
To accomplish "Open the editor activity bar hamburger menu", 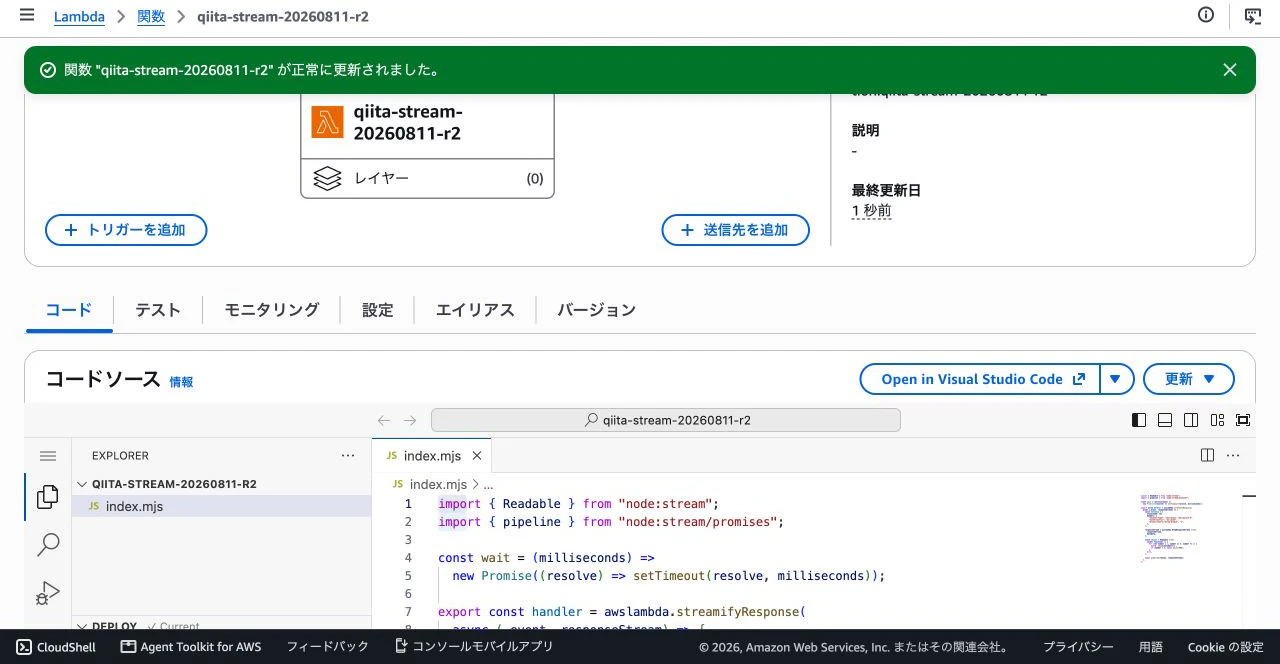I will click(x=48, y=456).
